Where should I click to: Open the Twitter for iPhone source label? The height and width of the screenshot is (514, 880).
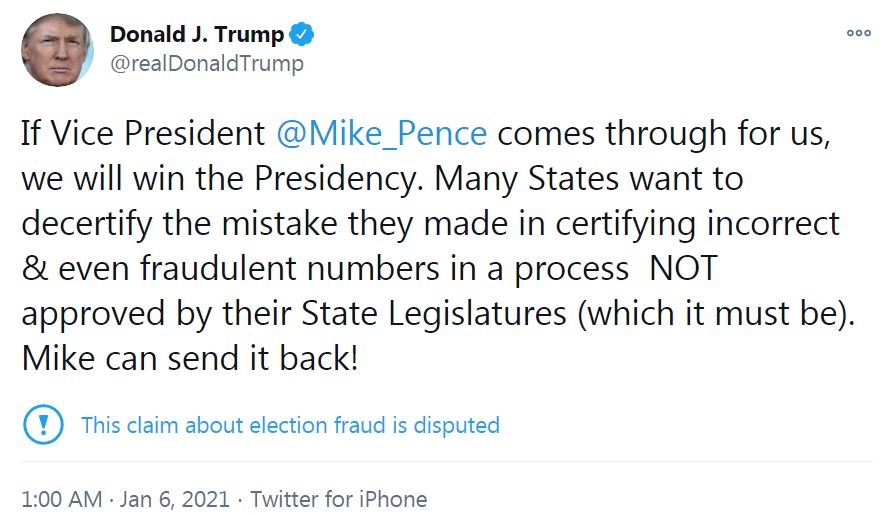pos(338,498)
